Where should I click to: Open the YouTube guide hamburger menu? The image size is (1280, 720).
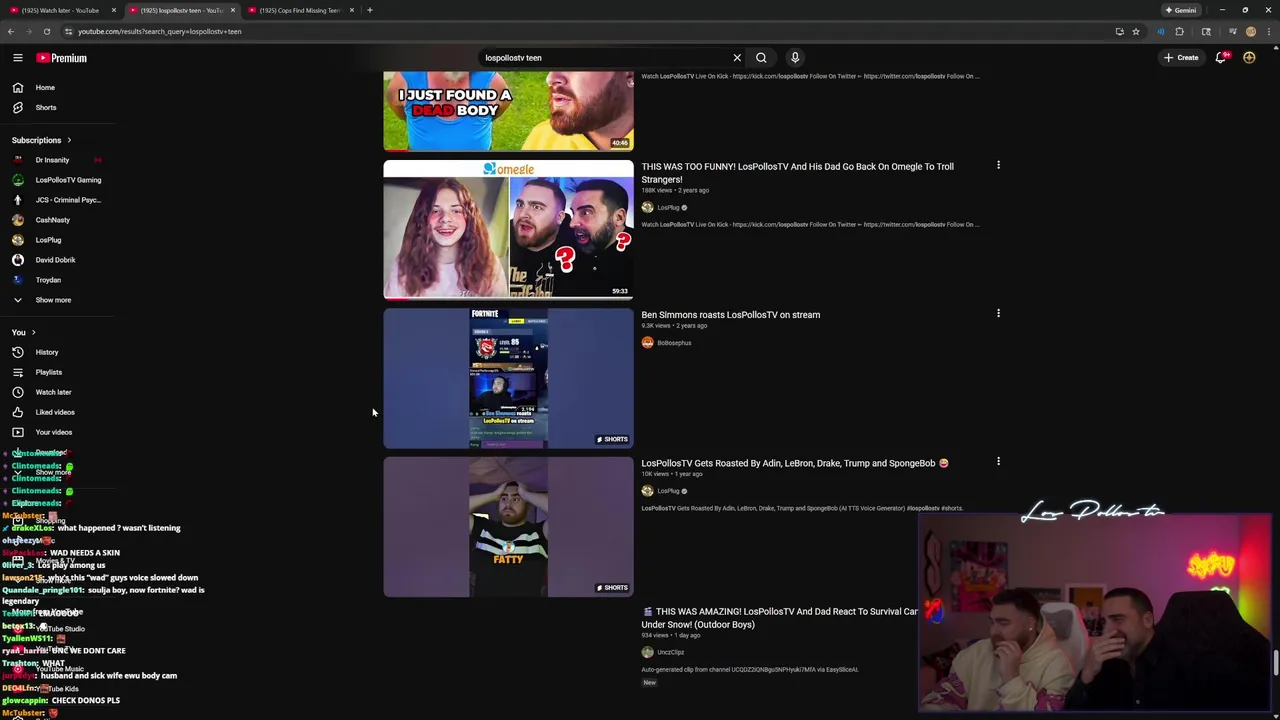click(x=17, y=58)
